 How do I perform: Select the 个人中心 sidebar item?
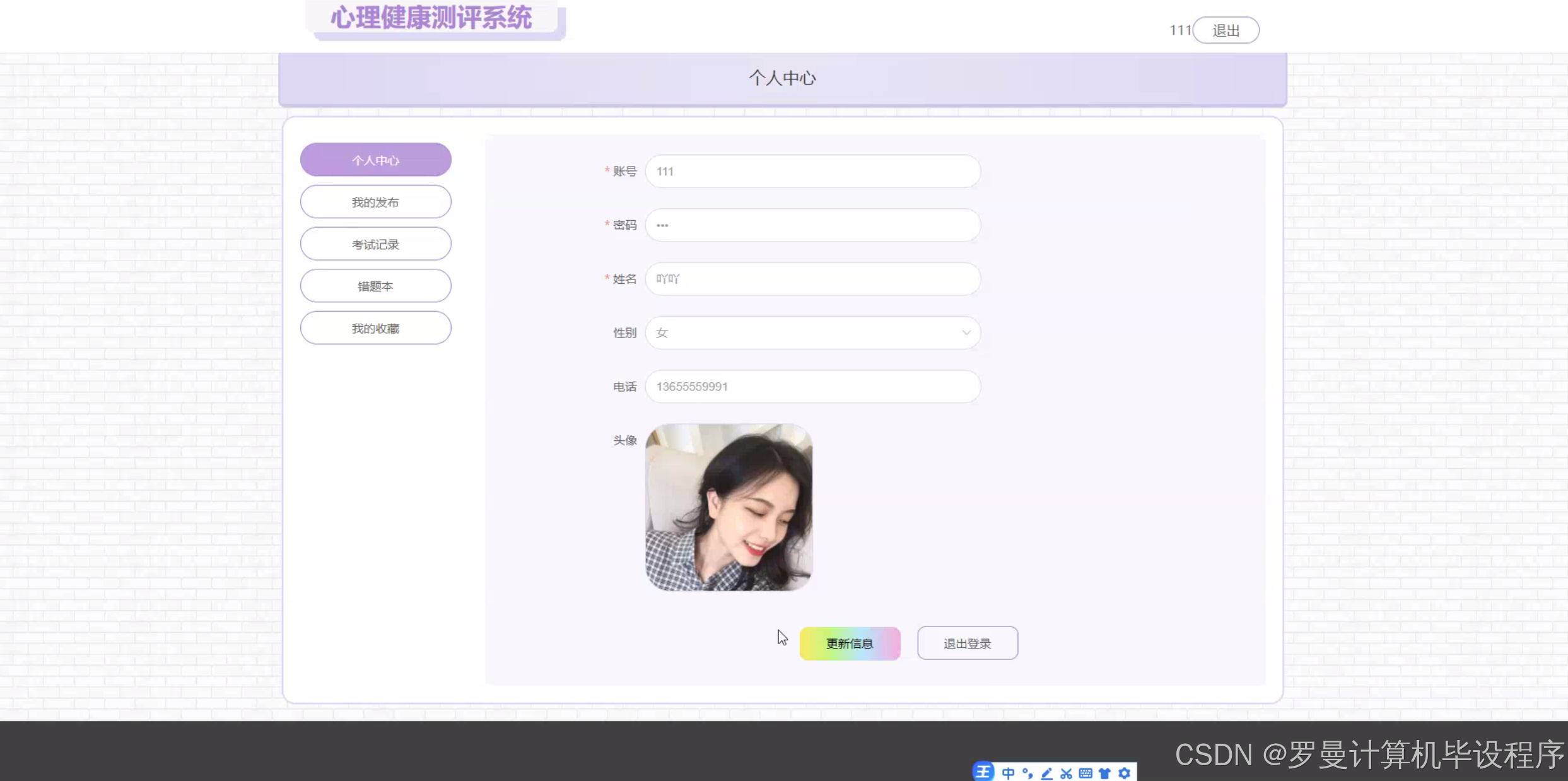click(x=375, y=160)
